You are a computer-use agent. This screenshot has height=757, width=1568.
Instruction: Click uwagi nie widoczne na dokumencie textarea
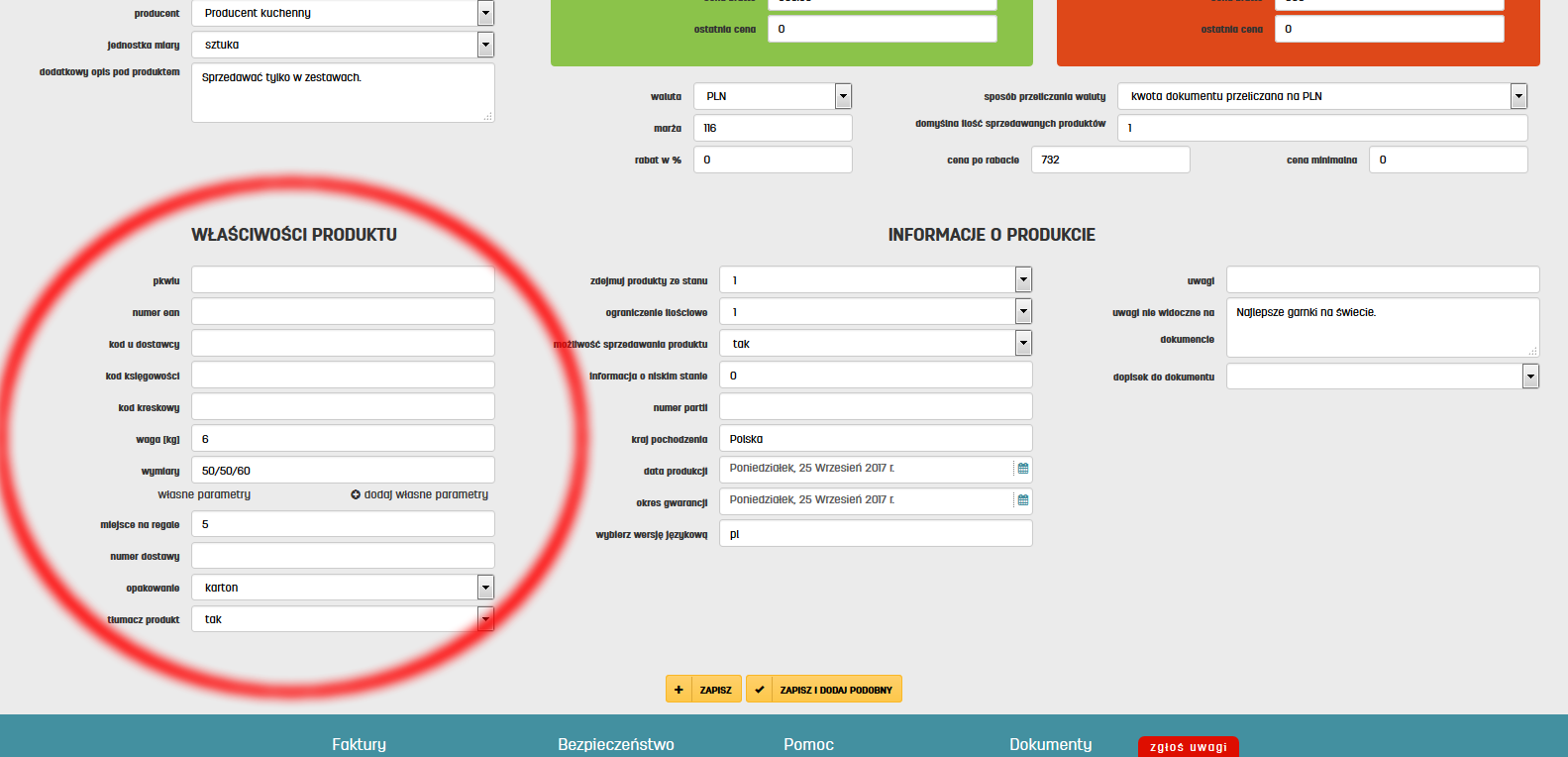pyautogui.click(x=1383, y=328)
